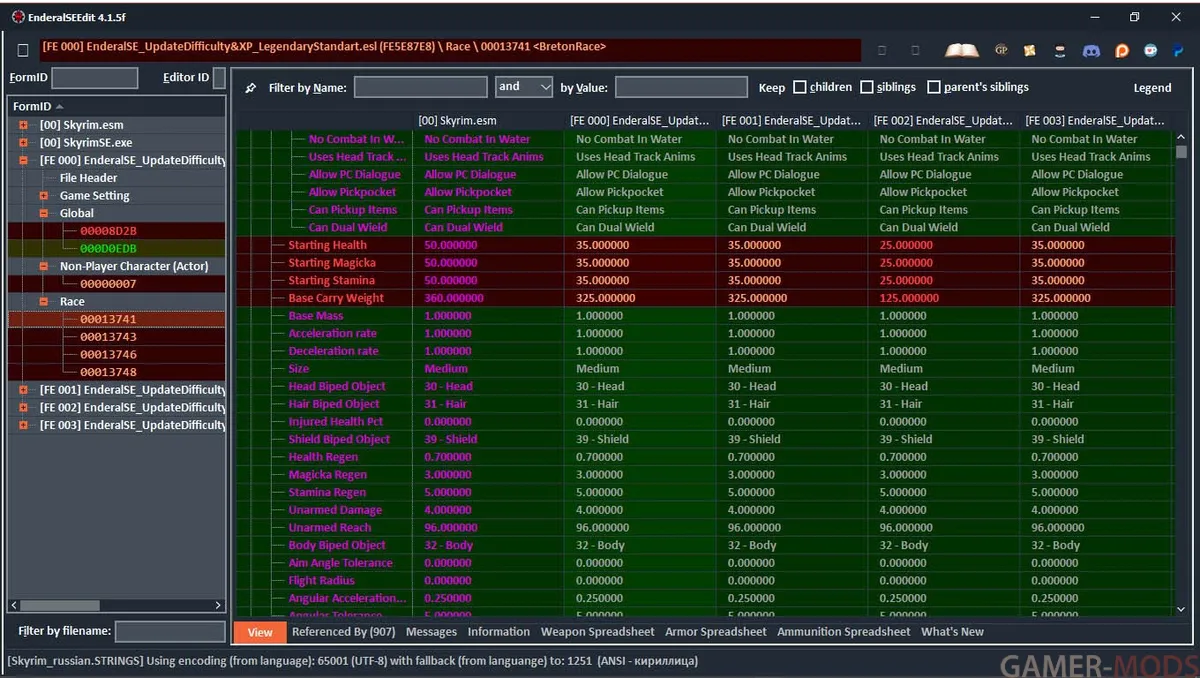The width and height of the screenshot is (1200, 678).
Task: Click the Filter by filename input field
Action: tap(169, 631)
